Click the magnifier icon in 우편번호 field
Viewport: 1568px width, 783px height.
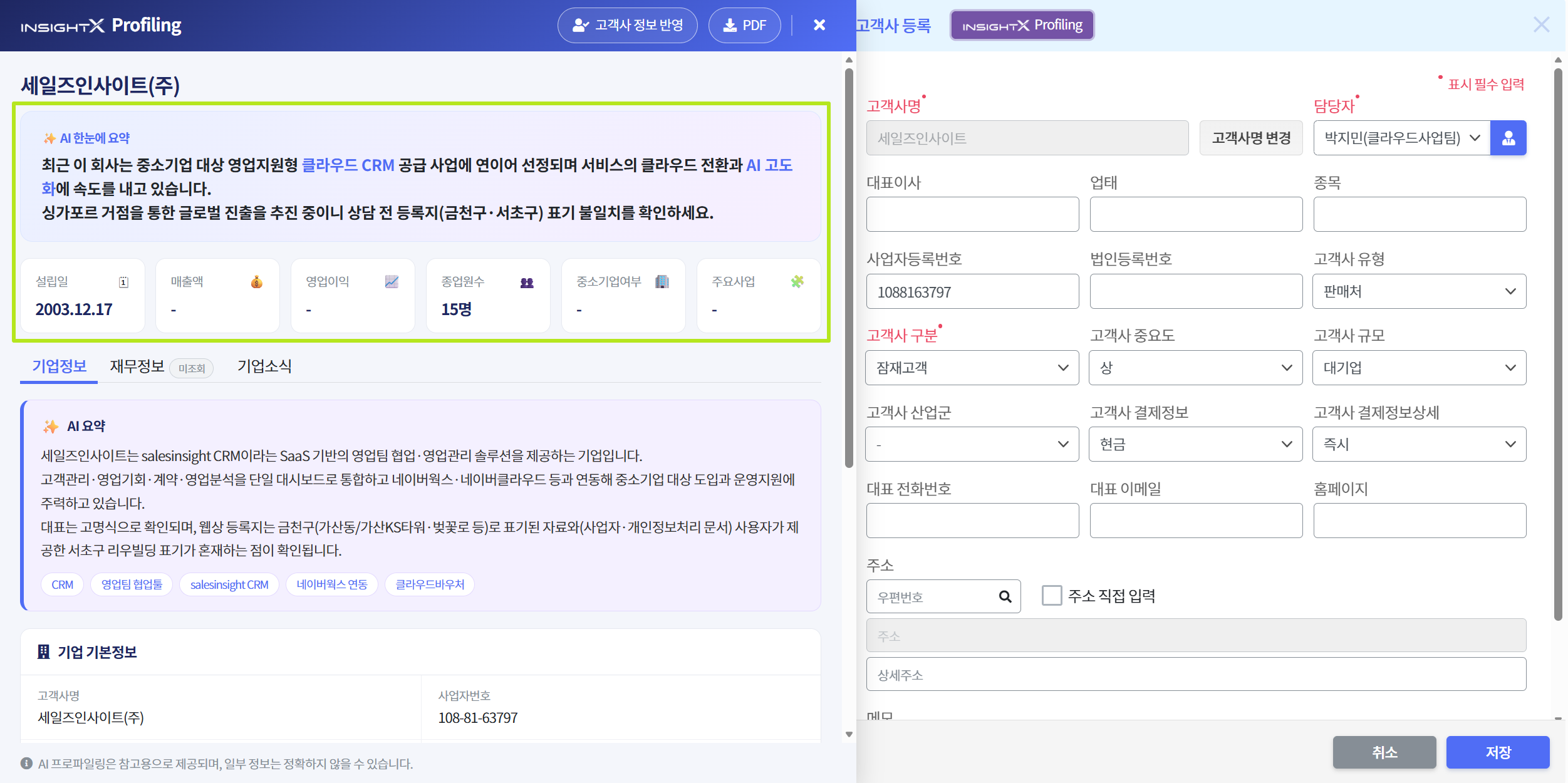1005,596
